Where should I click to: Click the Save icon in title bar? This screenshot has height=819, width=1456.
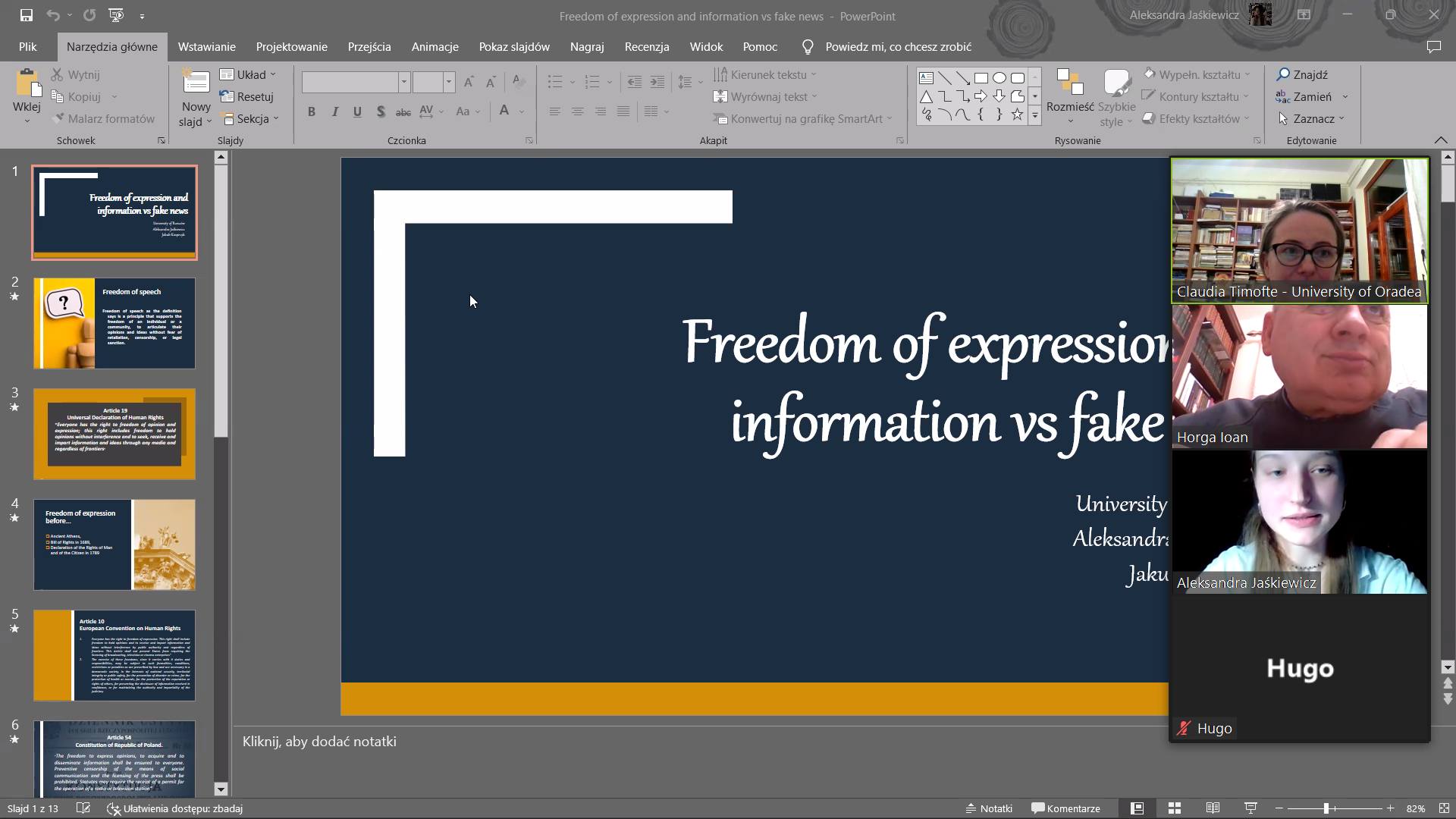[x=26, y=15]
